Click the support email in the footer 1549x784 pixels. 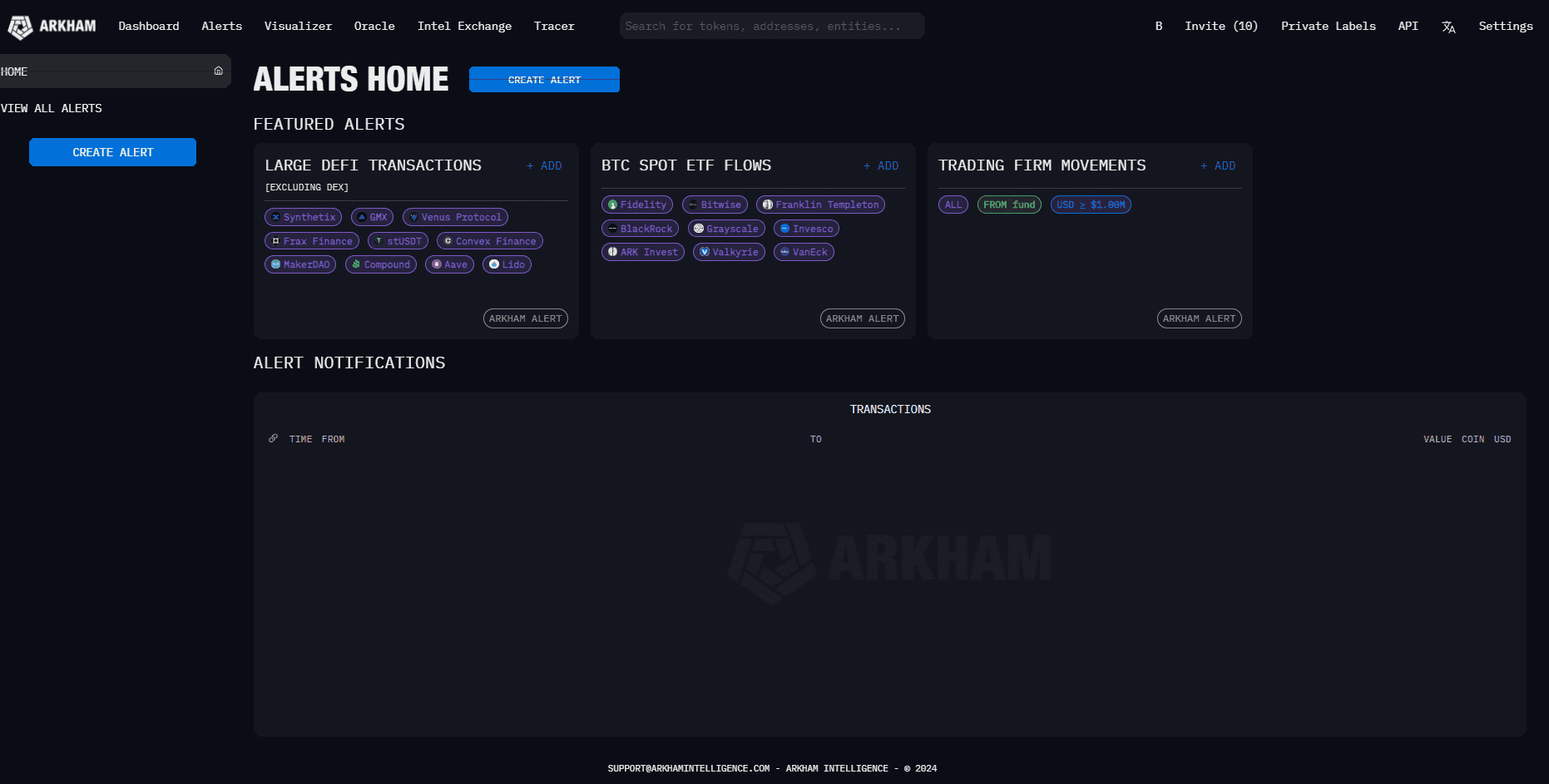[689, 768]
